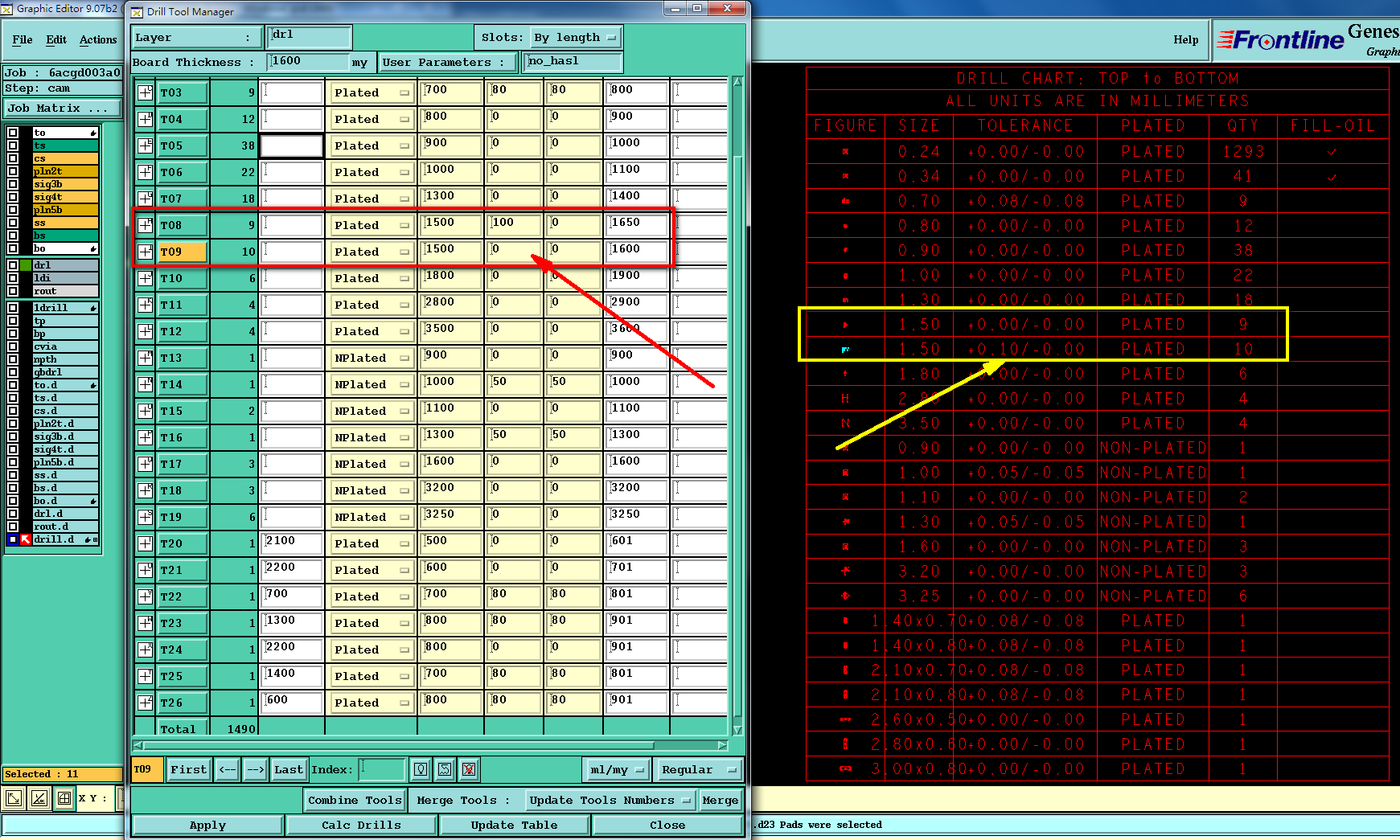Open the Regular mode dropdown
1400x840 pixels.
(x=699, y=770)
